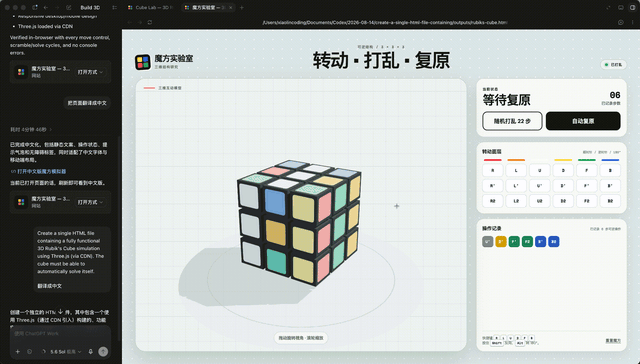
Task: Click the U' move button in the turn panel
Action: click(x=540, y=186)
